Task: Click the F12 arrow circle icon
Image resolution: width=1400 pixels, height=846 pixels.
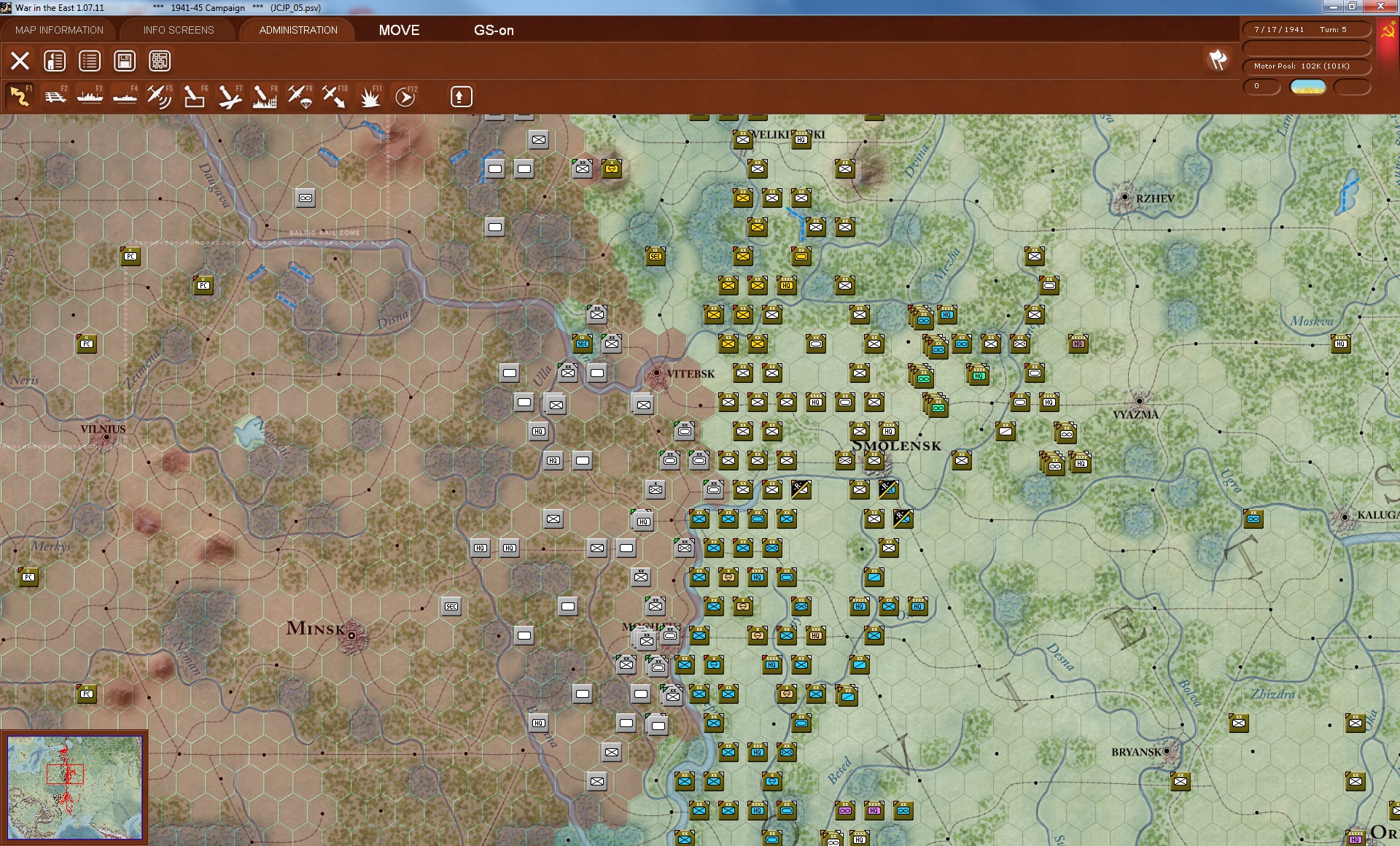Action: [x=405, y=96]
